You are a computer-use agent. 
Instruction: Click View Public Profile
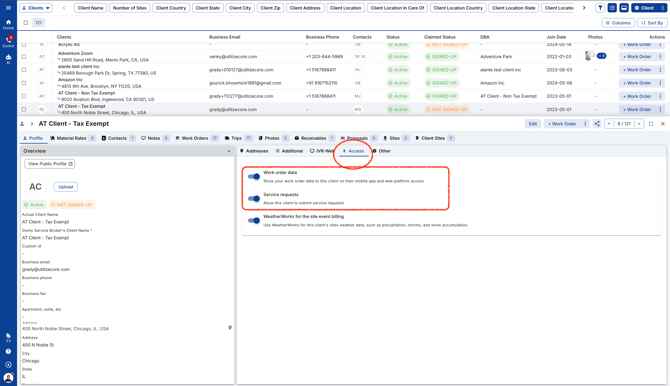click(50, 164)
